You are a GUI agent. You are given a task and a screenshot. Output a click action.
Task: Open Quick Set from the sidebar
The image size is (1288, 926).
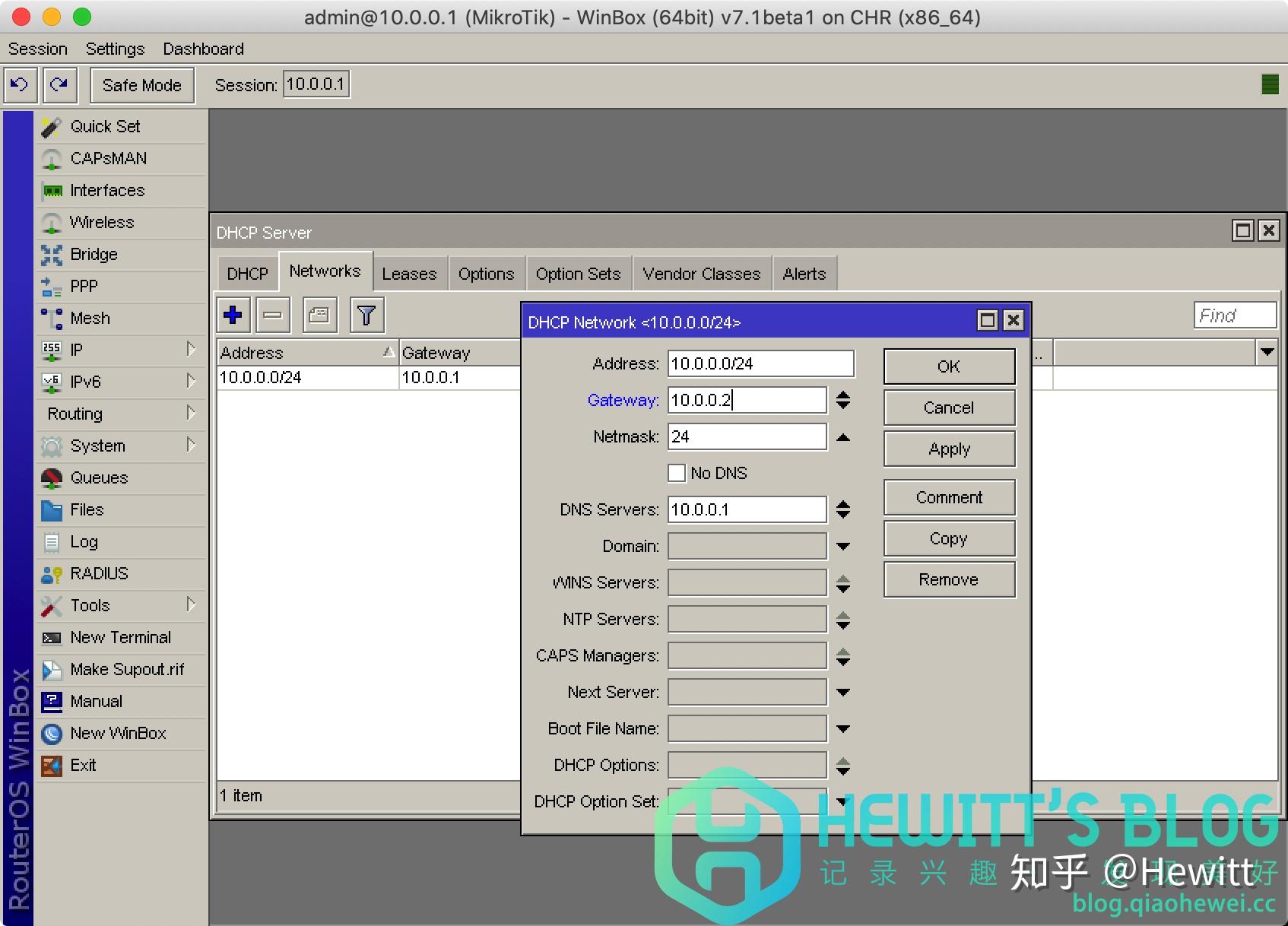[105, 126]
